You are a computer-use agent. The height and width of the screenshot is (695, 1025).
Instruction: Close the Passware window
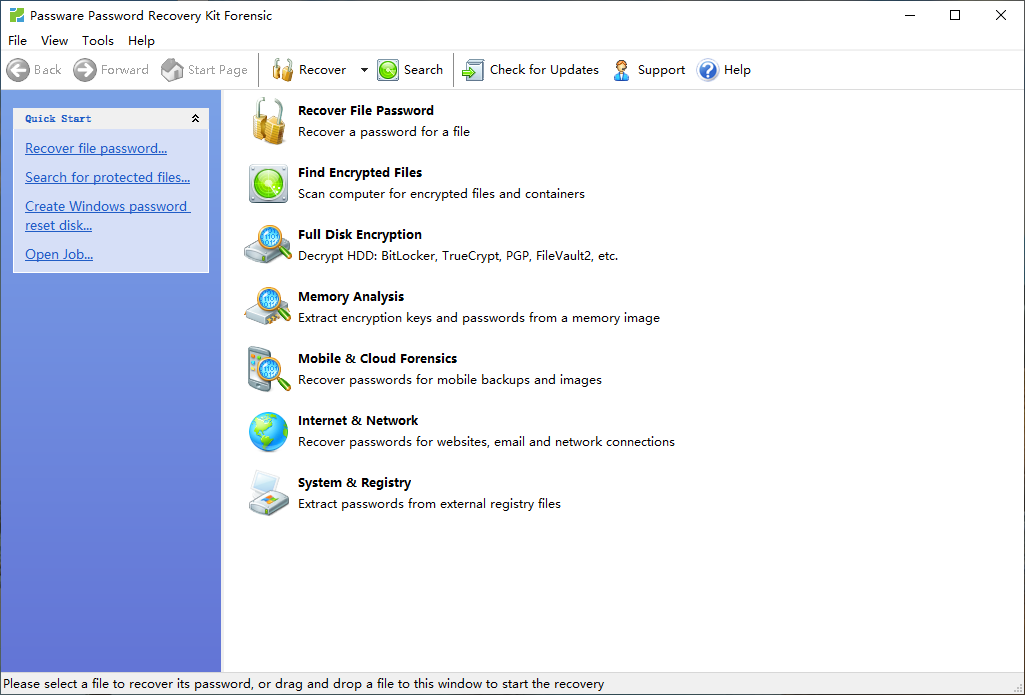1001,15
